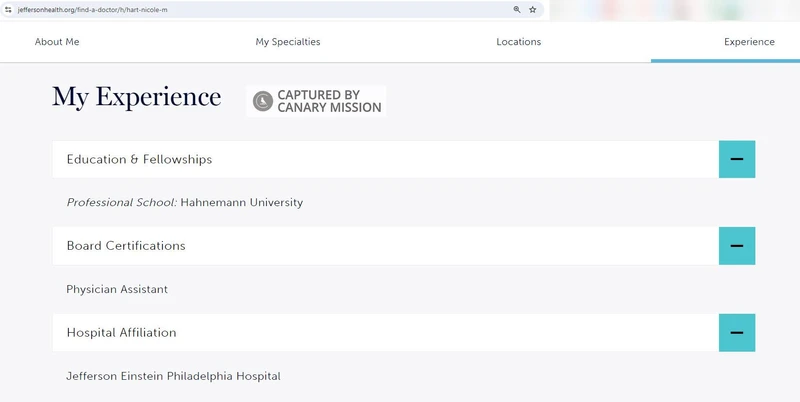Click the My Experience heading
Screen dimensions: 800x402
click(136, 97)
